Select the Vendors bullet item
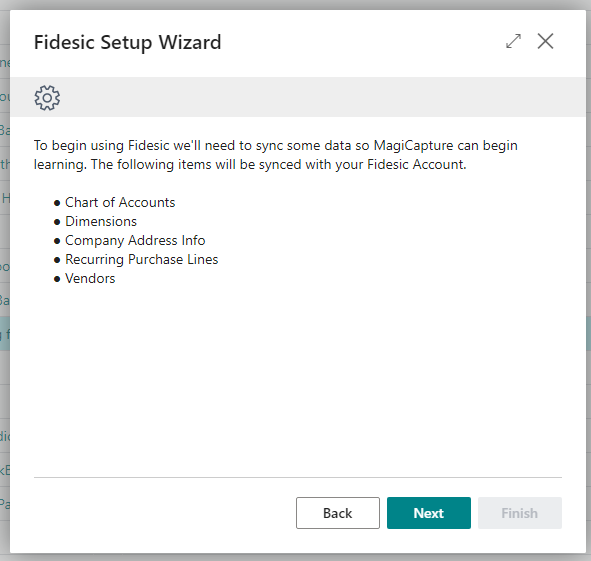Viewport: 591px width, 561px height. [x=90, y=278]
